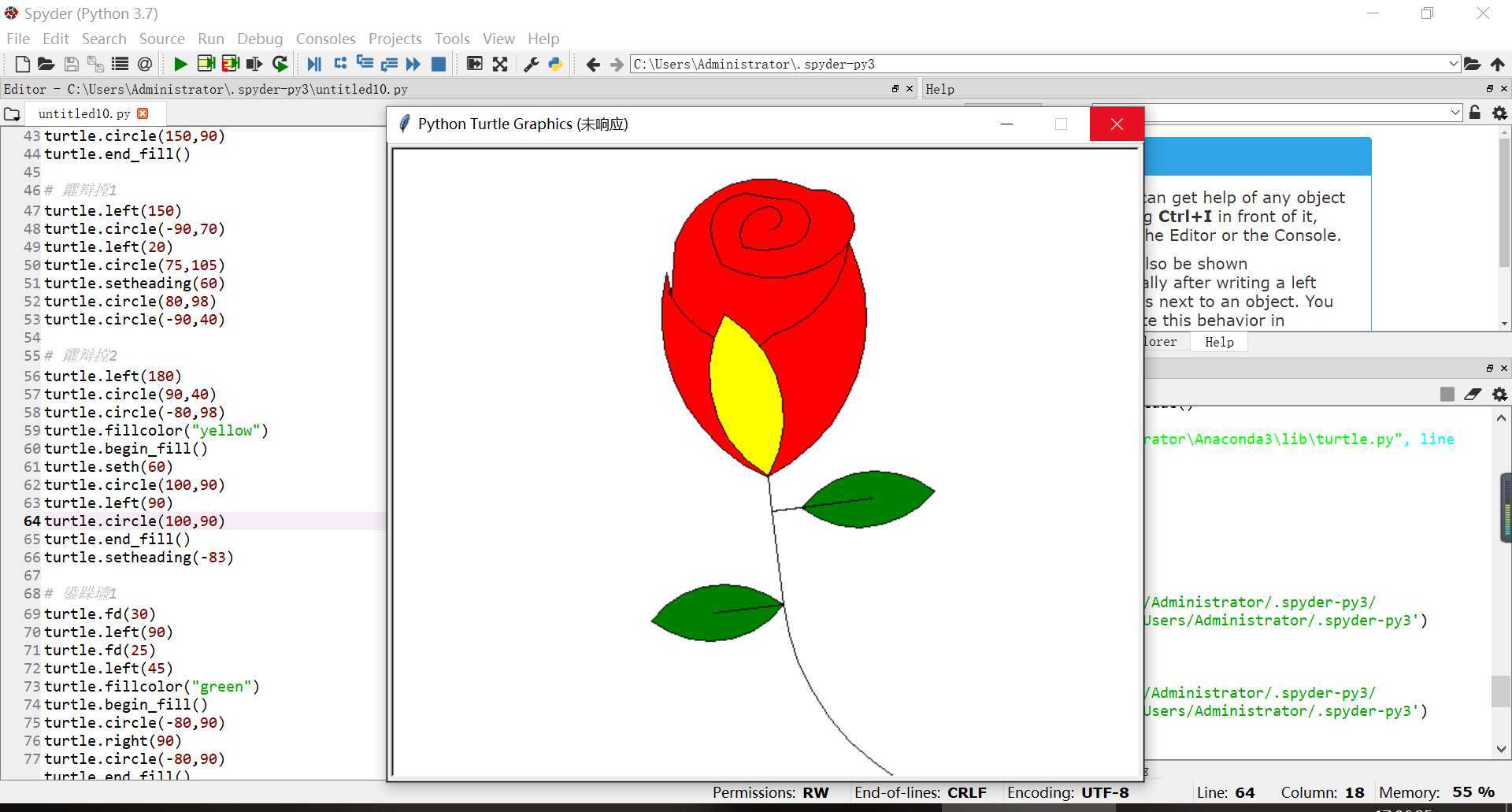
Task: Maximize current pane icon
Action: tap(474, 64)
